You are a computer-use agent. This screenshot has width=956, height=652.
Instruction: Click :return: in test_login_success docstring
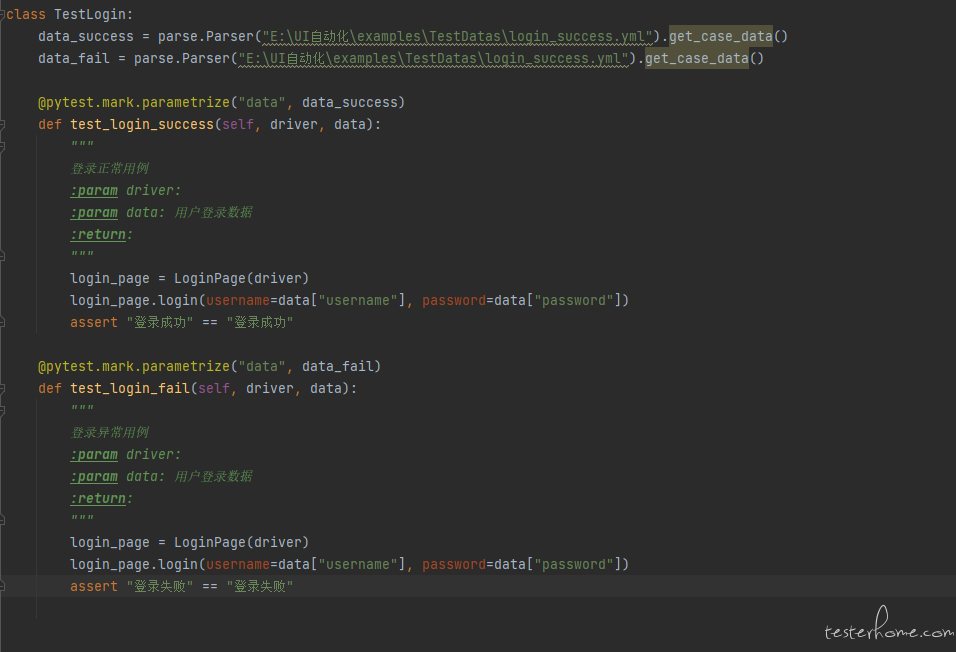pos(101,234)
